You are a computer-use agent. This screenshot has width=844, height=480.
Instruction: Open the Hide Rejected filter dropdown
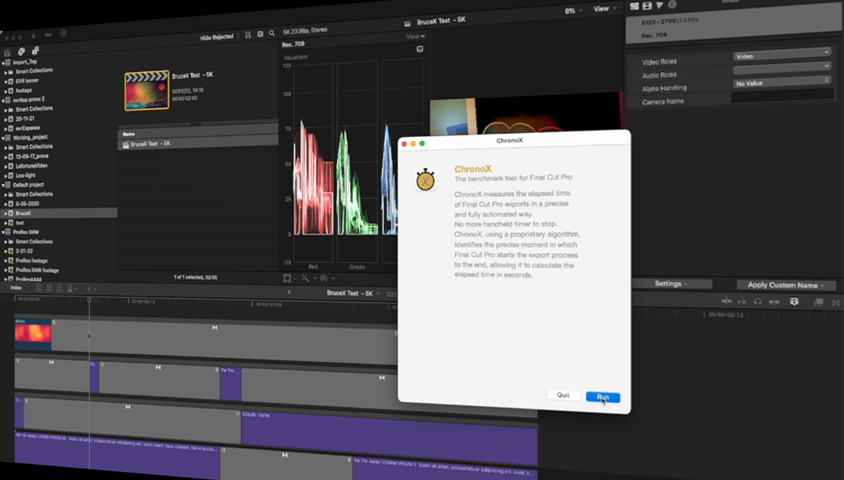point(220,37)
